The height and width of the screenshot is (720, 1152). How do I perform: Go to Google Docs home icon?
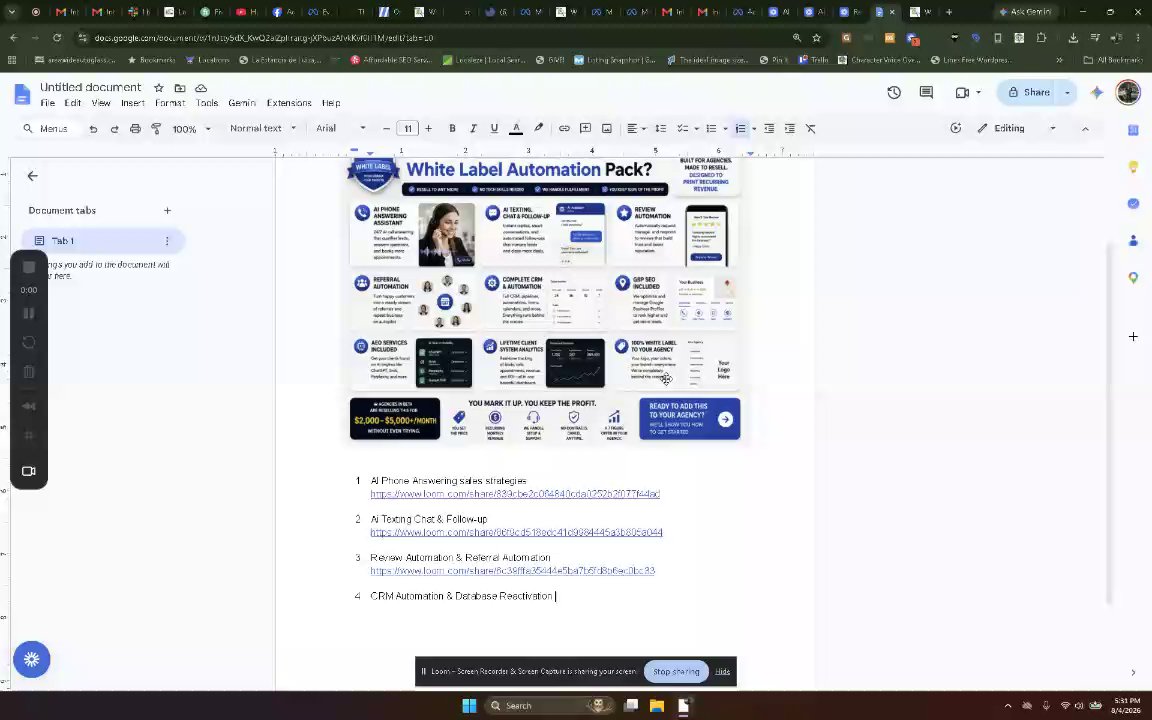(x=23, y=94)
